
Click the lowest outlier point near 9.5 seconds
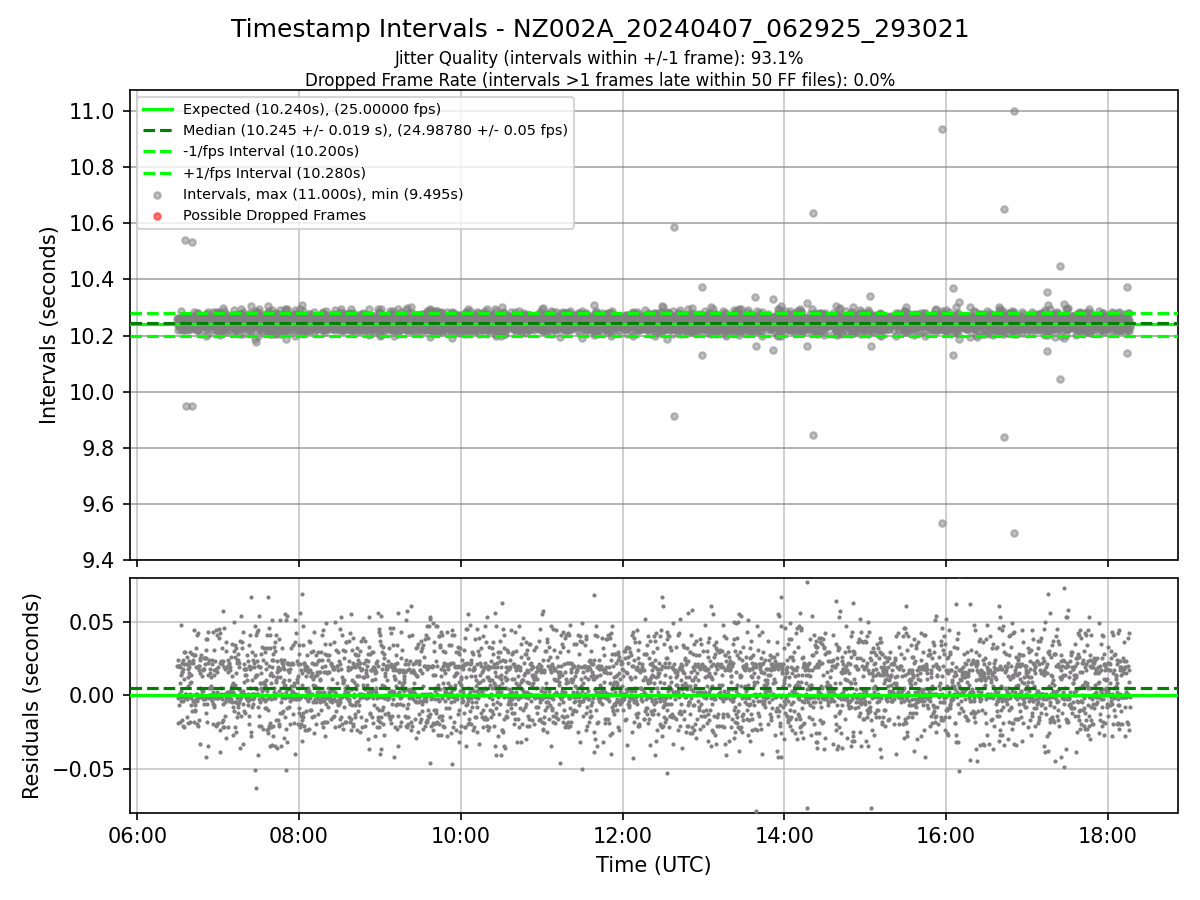click(x=1014, y=533)
